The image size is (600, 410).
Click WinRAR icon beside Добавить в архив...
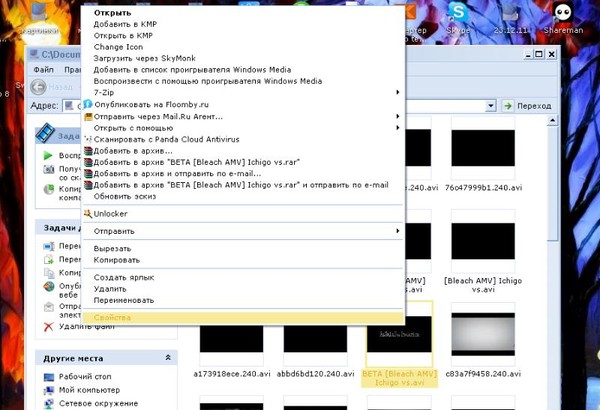point(88,151)
